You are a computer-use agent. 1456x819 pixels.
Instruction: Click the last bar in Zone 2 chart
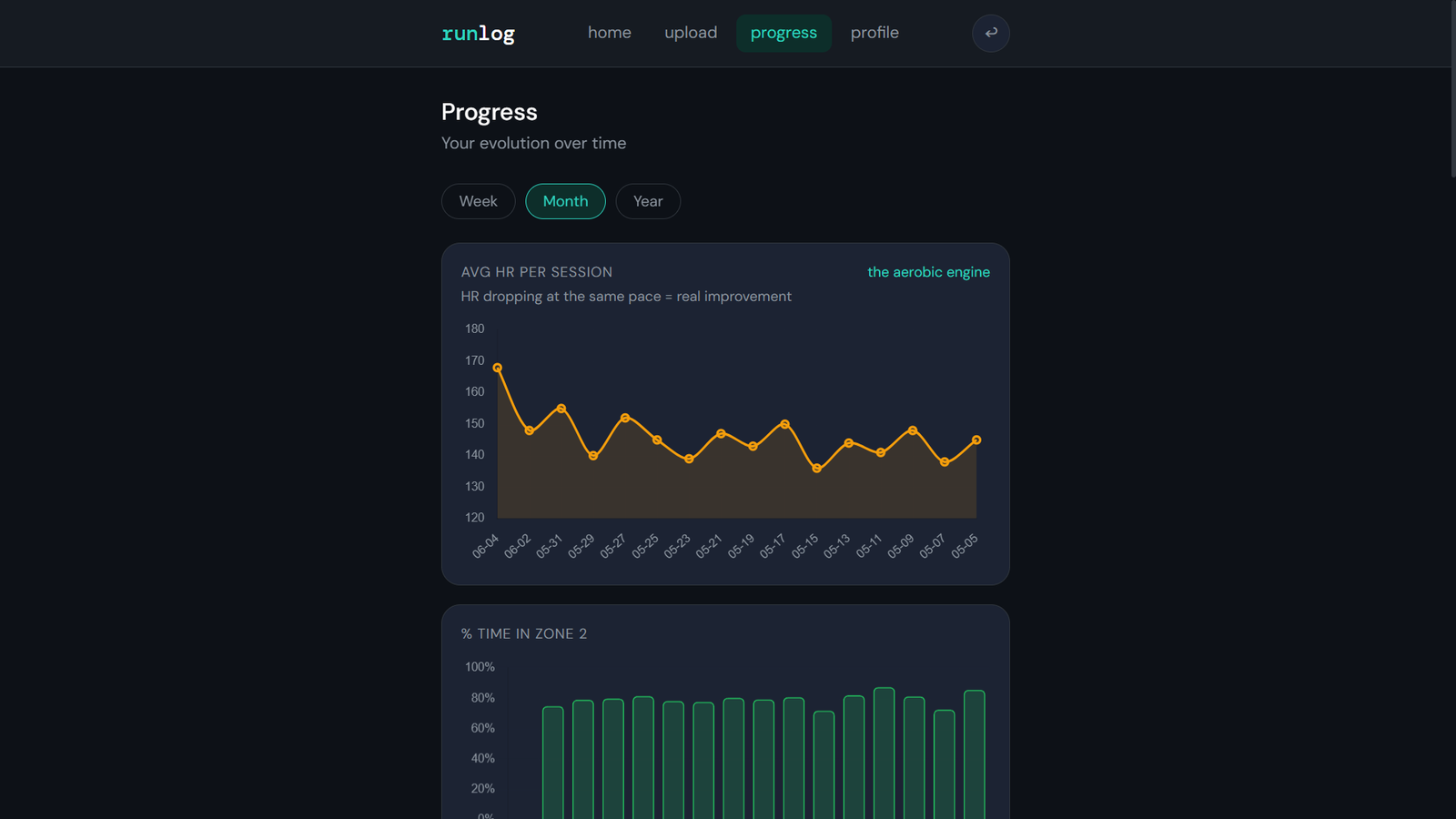[975, 754]
